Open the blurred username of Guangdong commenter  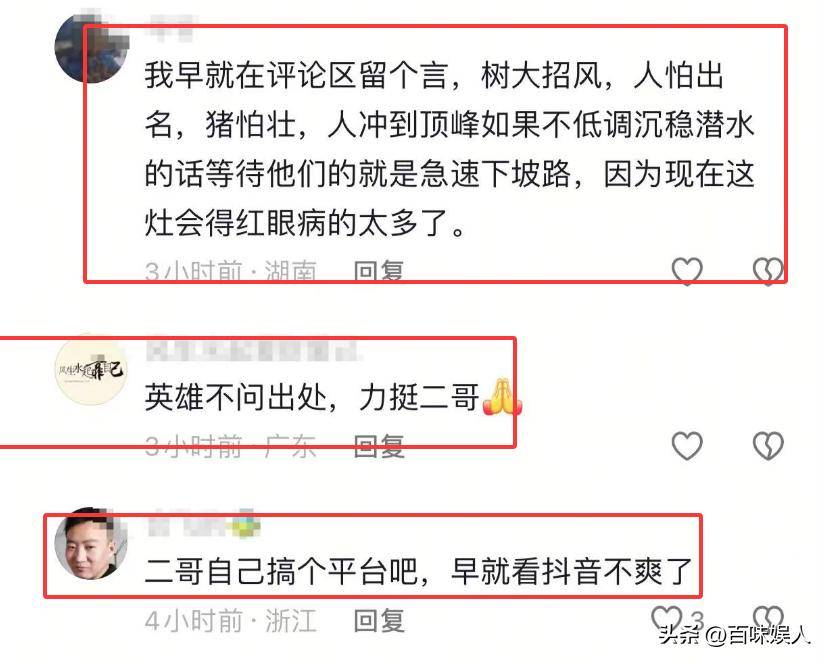(x=252, y=351)
